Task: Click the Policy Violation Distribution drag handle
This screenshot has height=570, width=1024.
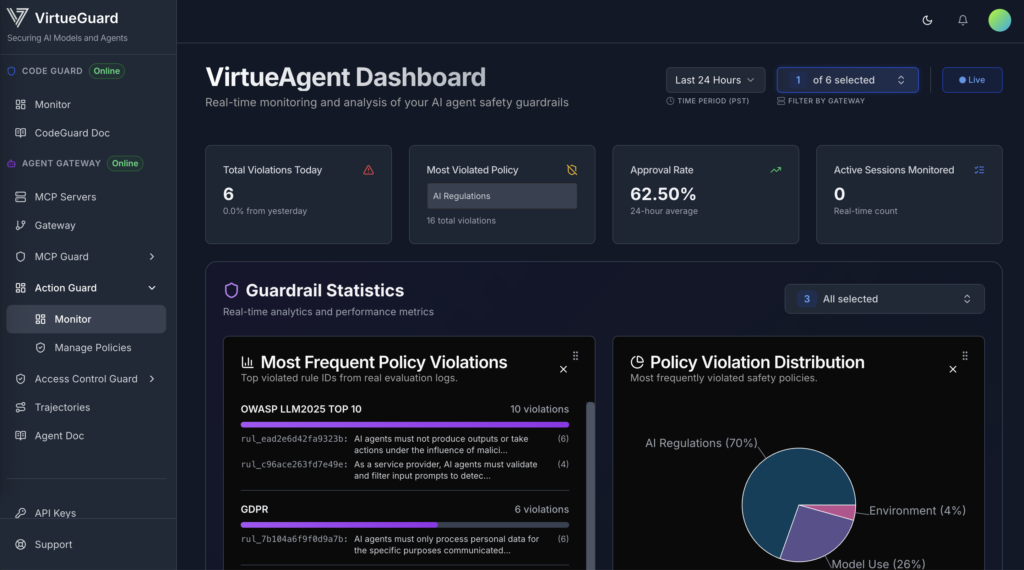Action: [x=965, y=356]
